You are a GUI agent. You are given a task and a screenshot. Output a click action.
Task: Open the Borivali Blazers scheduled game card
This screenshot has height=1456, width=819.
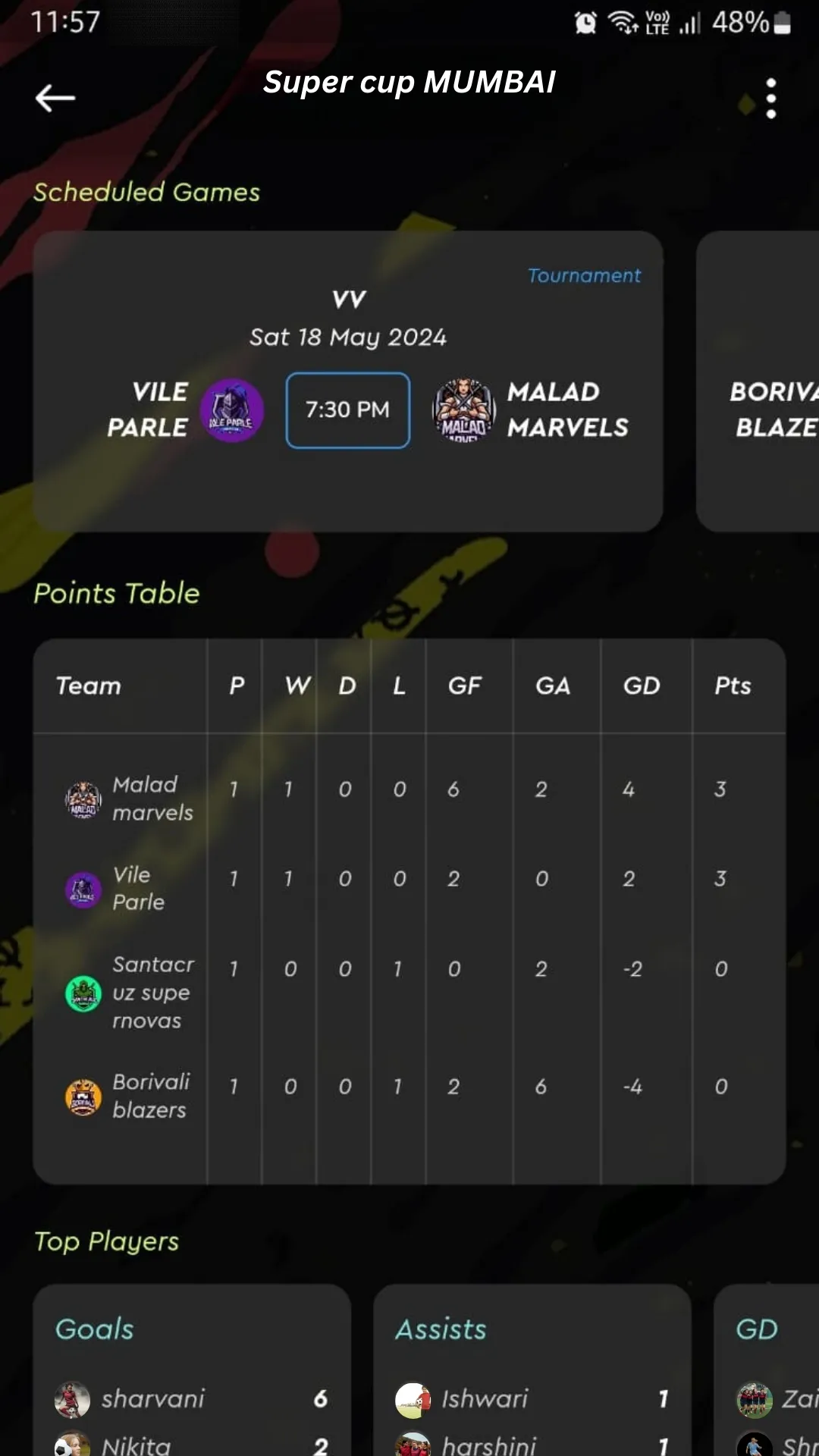pos(758,381)
